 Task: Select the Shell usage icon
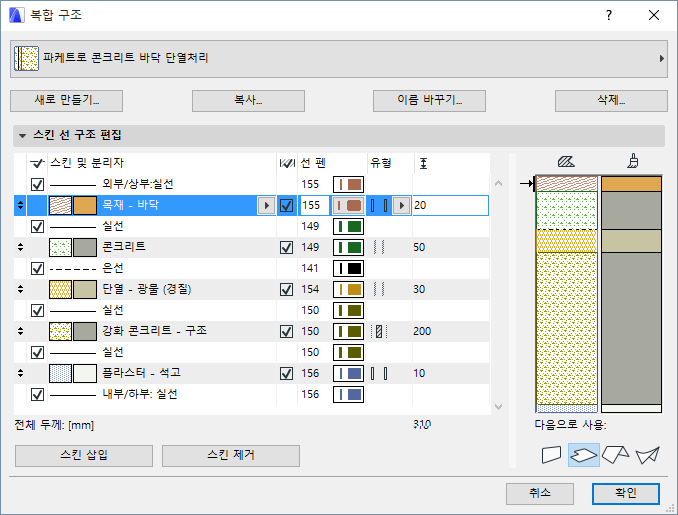pos(647,455)
